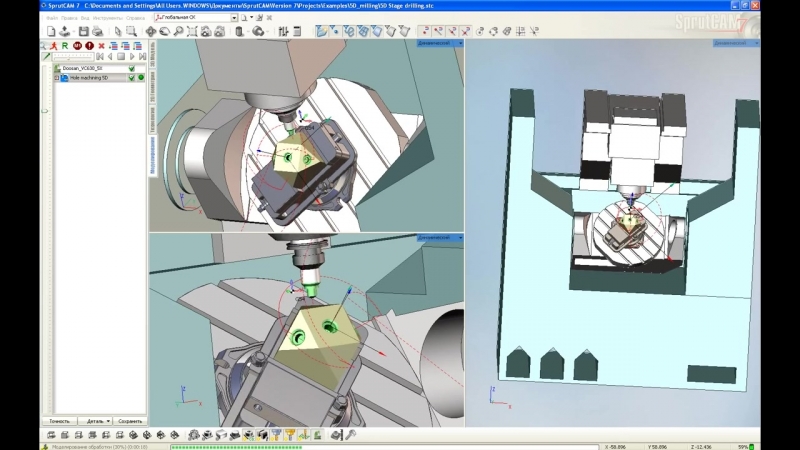Click the green R icon
The width and height of the screenshot is (800, 450).
click(x=65, y=46)
